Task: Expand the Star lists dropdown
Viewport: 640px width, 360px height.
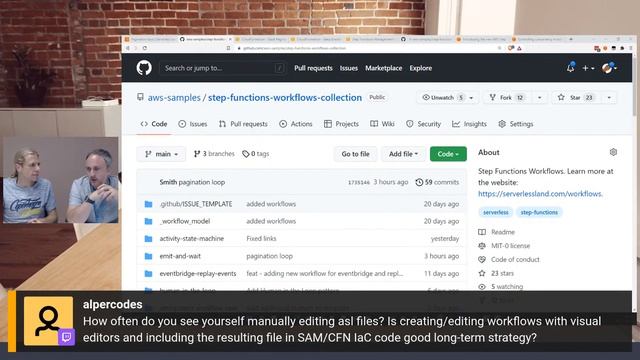Action: pos(609,98)
